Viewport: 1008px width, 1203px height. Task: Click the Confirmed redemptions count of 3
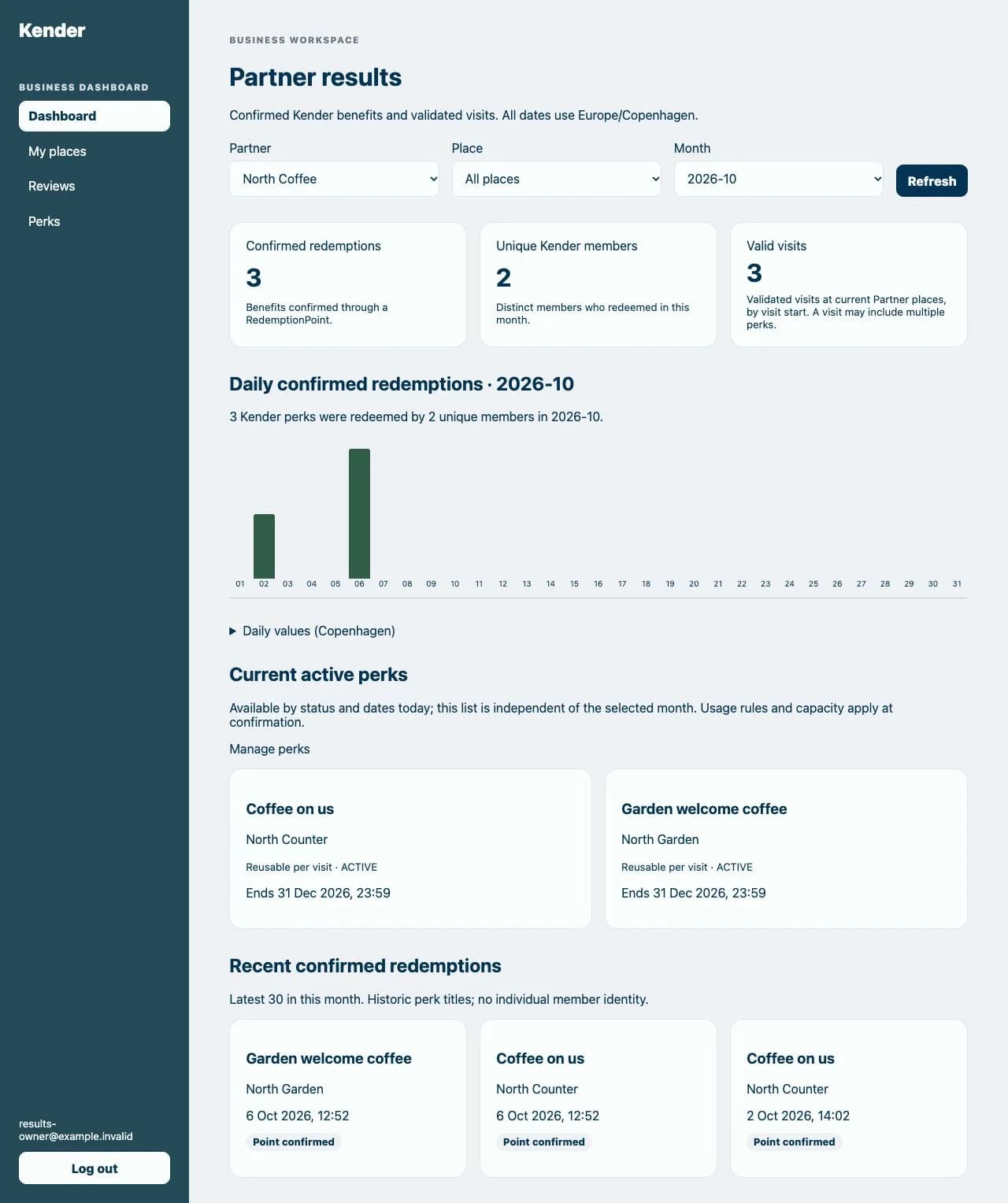[254, 277]
